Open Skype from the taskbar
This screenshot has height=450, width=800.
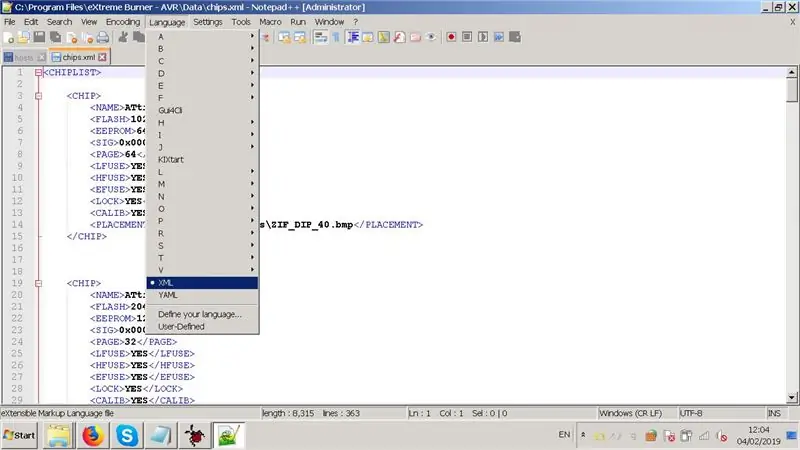(x=127, y=436)
